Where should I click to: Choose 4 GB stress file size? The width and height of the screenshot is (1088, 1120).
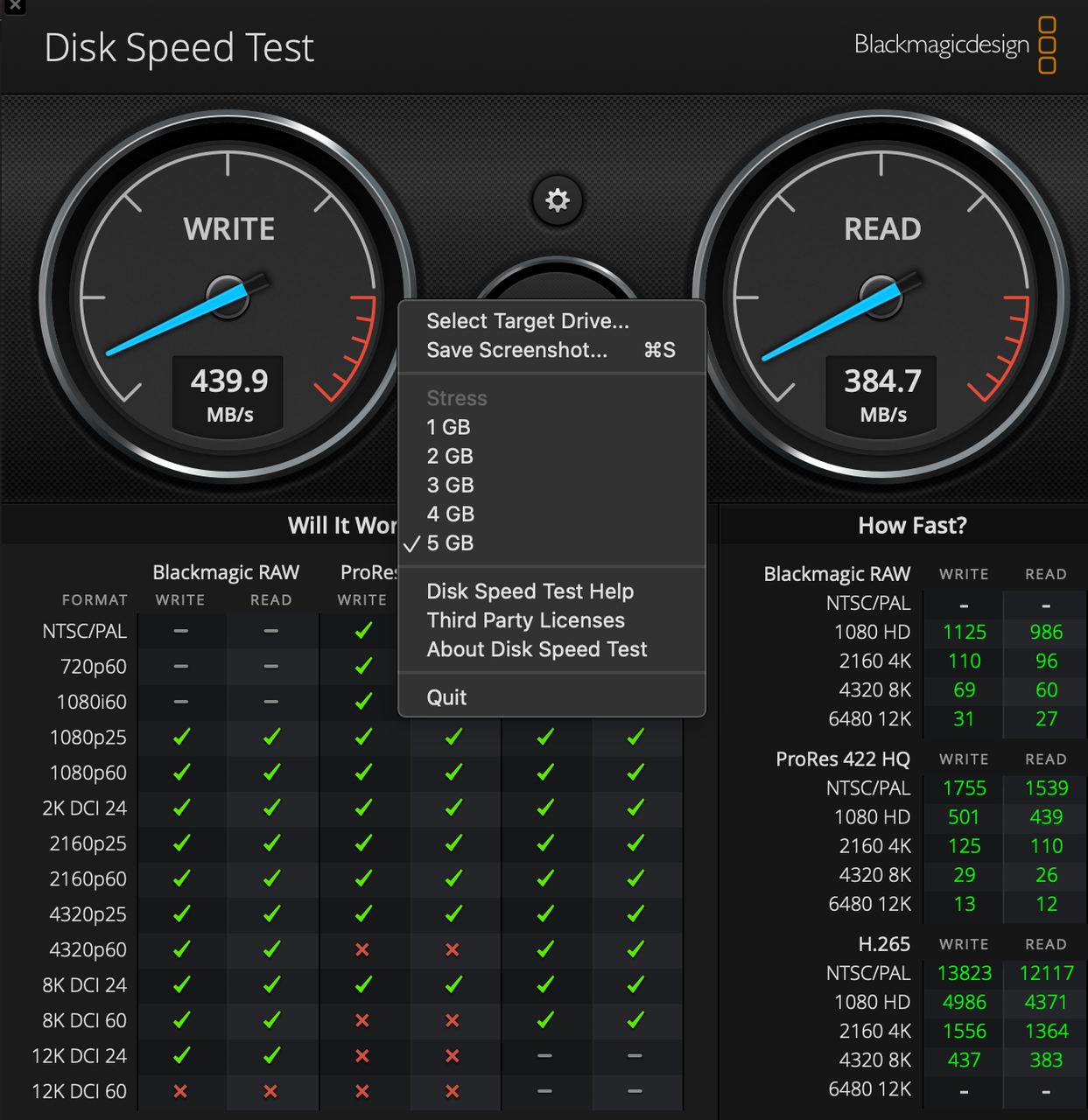450,514
